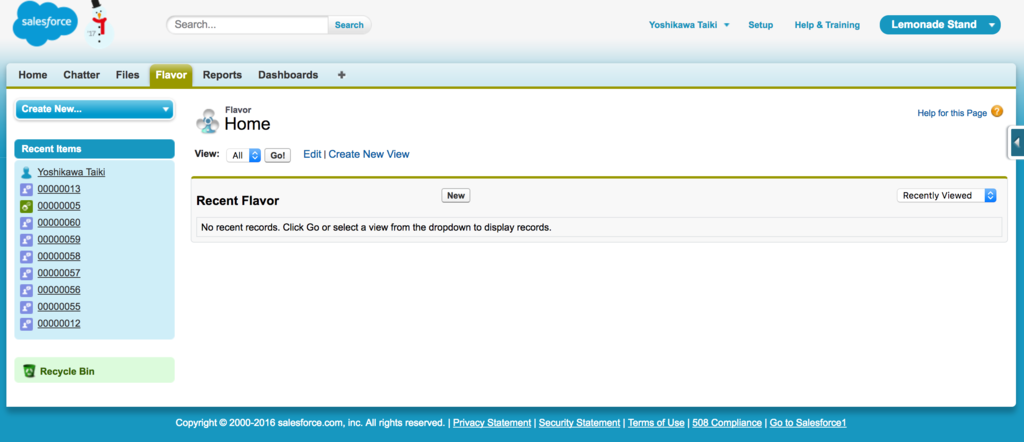1024x442 pixels.
Task: Open the 508 Compliance footer link
Action: (727, 423)
